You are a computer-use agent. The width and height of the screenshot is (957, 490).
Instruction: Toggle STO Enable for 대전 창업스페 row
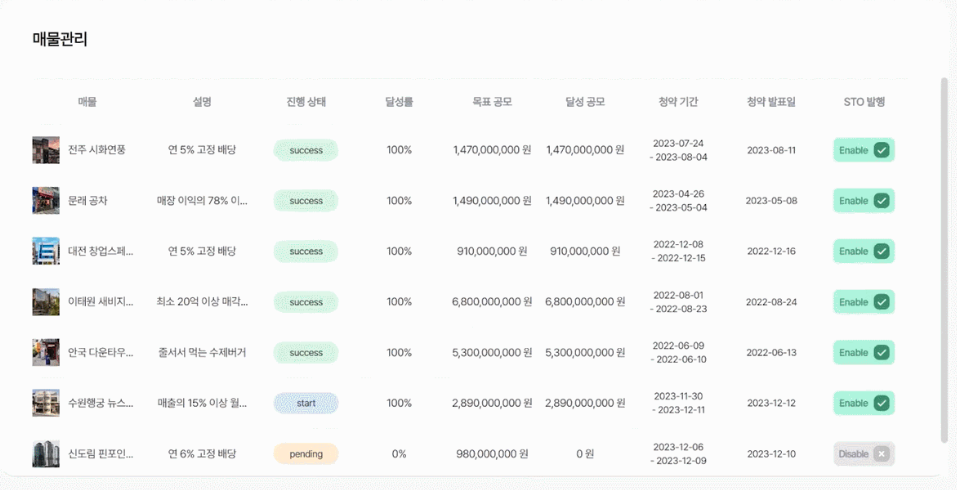click(x=864, y=251)
